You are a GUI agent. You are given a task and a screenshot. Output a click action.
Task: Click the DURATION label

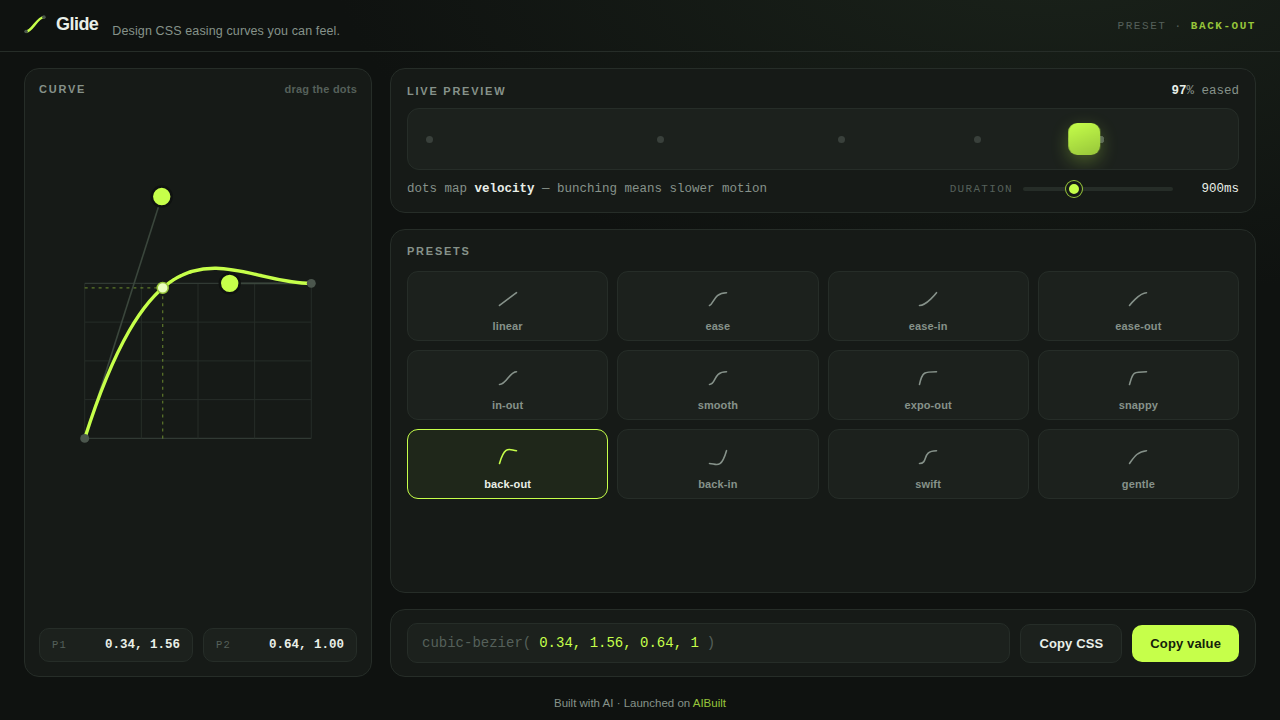[981, 189]
